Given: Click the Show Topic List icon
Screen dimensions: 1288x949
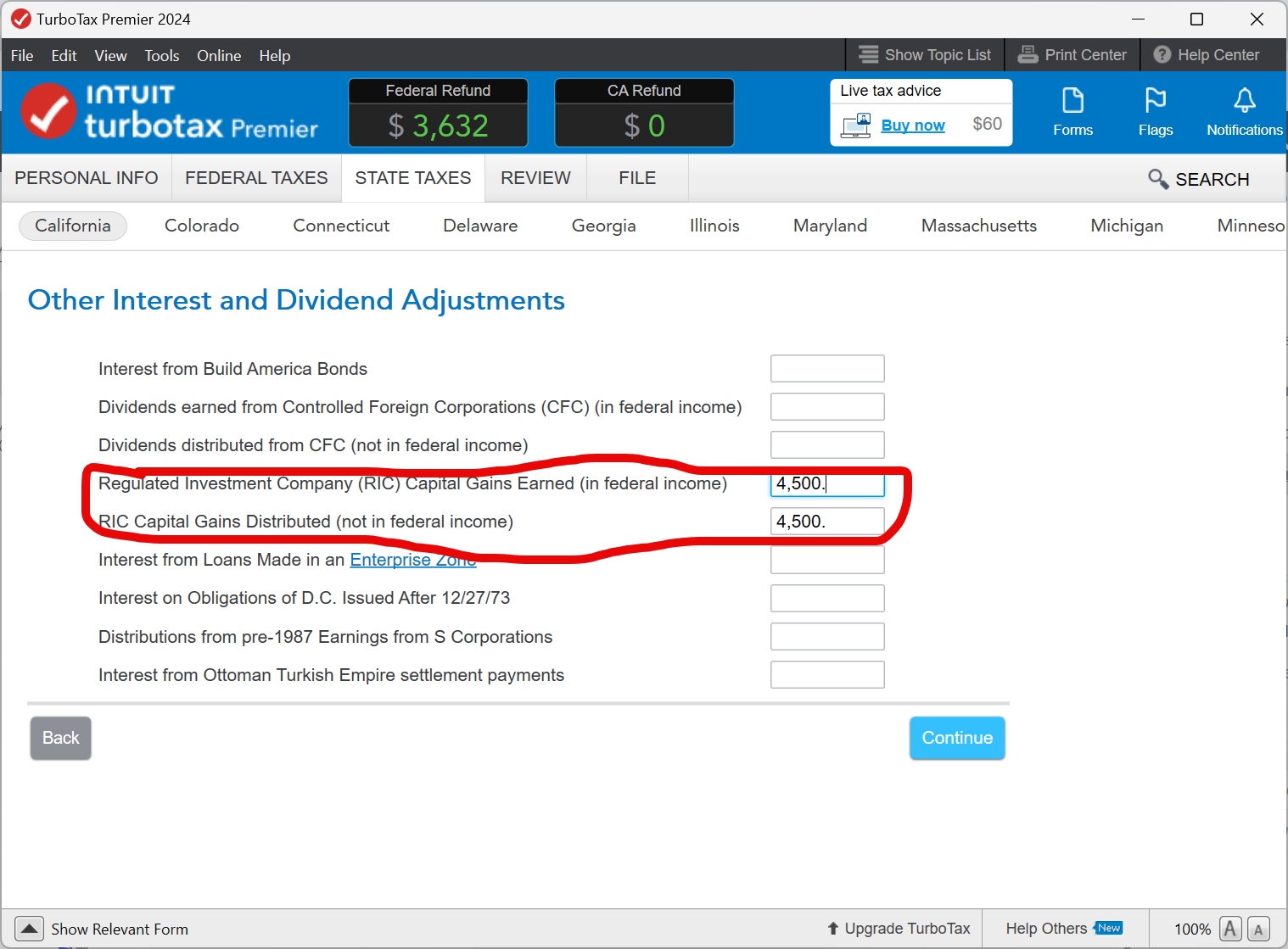Looking at the screenshot, I should coord(868,54).
